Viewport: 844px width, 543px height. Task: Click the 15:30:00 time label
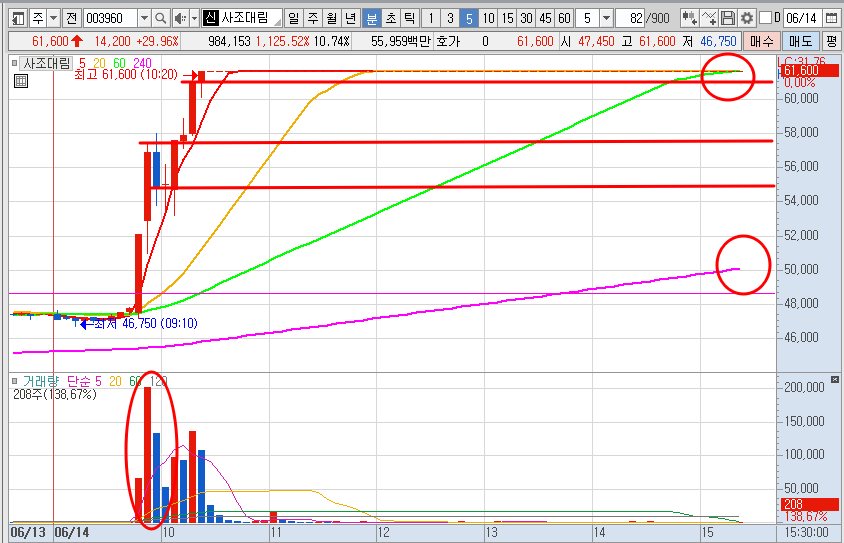[806, 532]
